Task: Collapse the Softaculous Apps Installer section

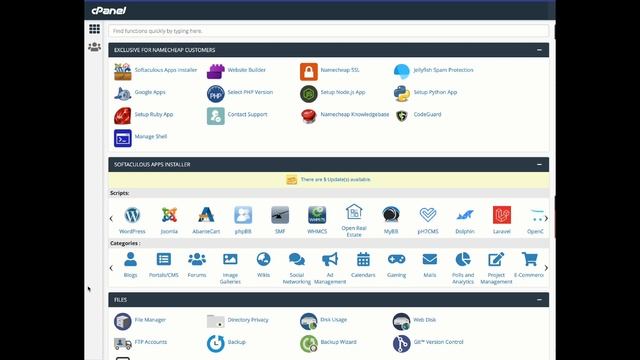Action: [x=539, y=164]
